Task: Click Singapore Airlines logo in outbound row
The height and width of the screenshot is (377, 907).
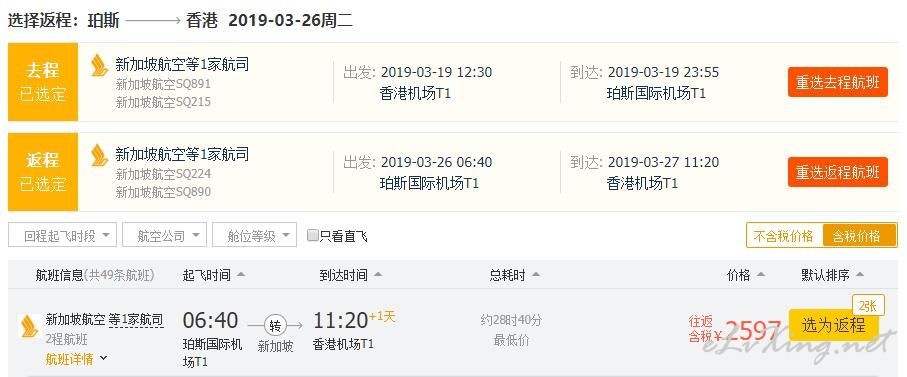Action: (99, 65)
